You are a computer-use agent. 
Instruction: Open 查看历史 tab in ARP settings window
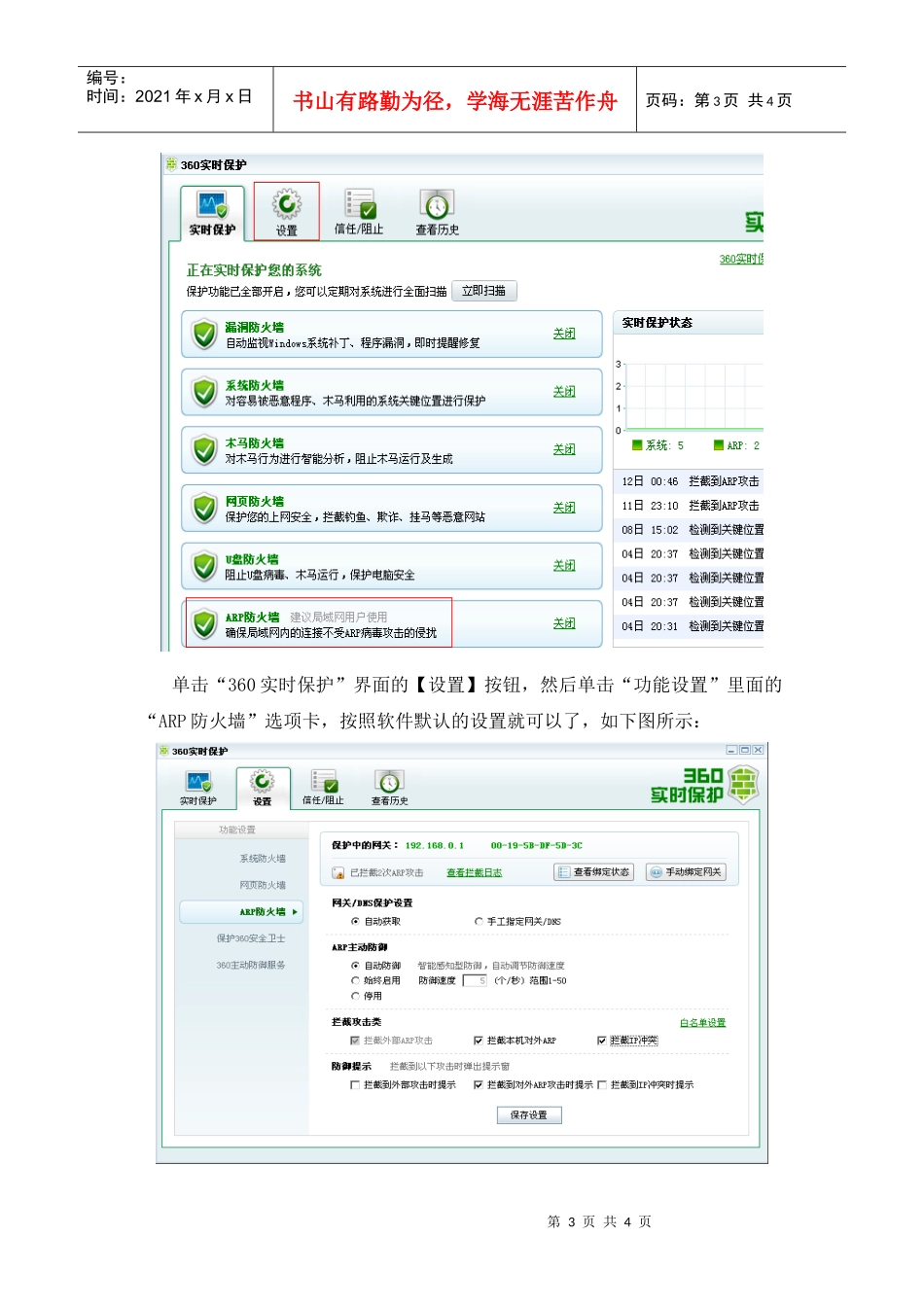tap(389, 789)
